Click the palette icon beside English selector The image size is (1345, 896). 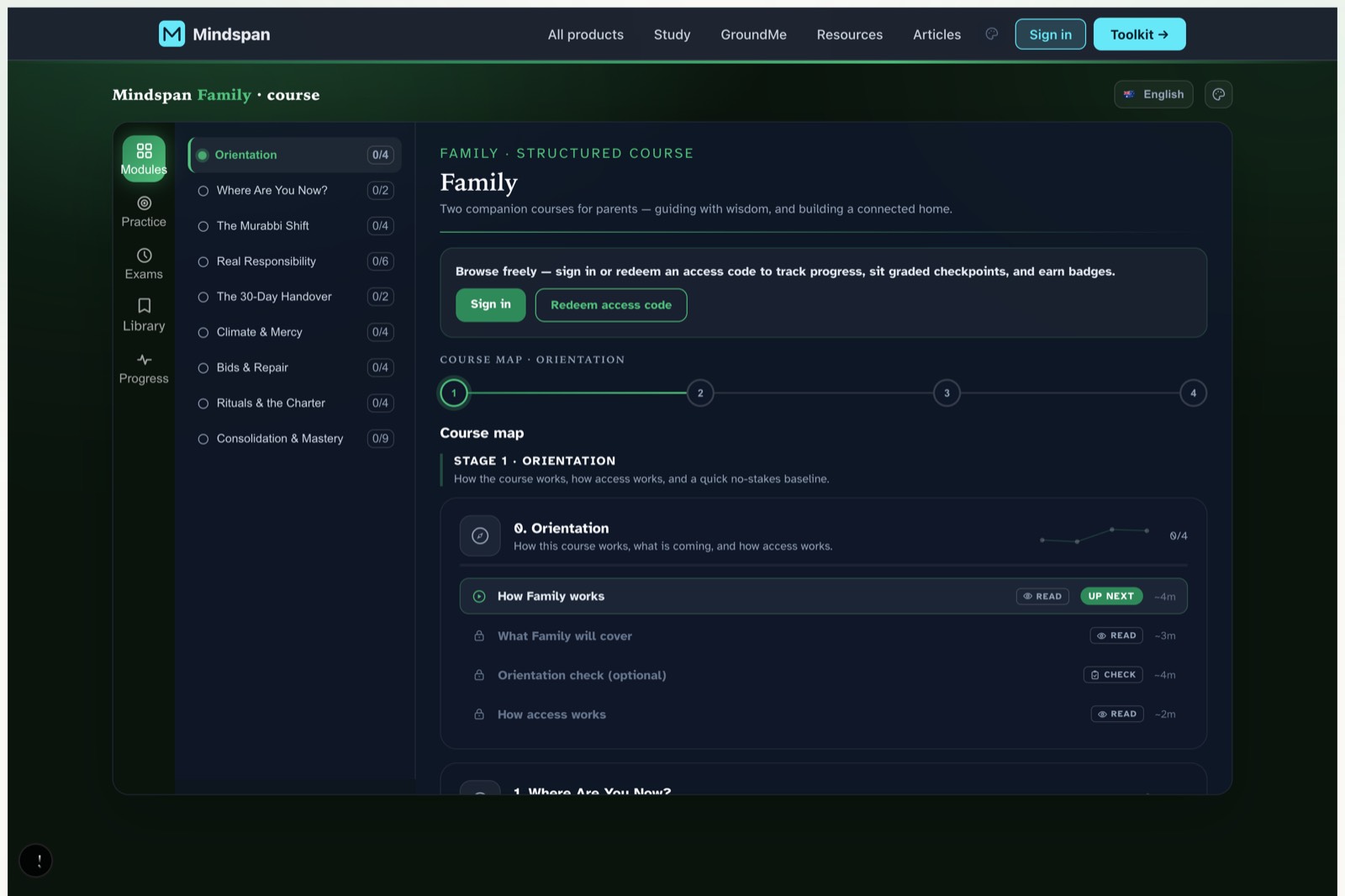(1219, 94)
